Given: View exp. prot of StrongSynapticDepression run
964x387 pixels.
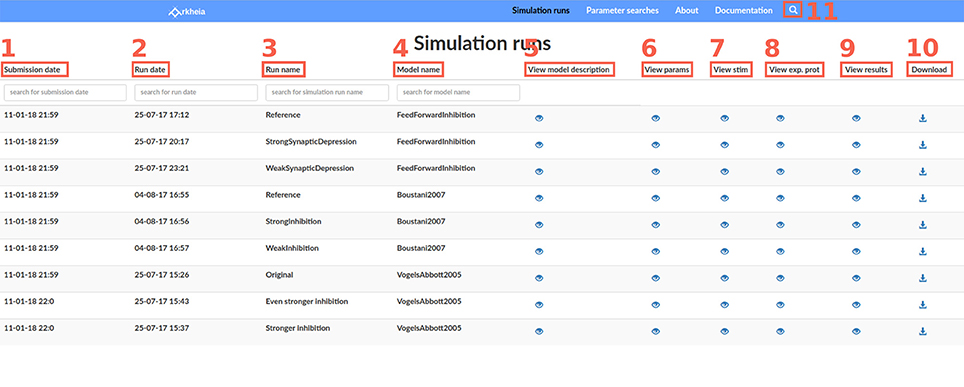Looking at the screenshot, I should [780, 145].
